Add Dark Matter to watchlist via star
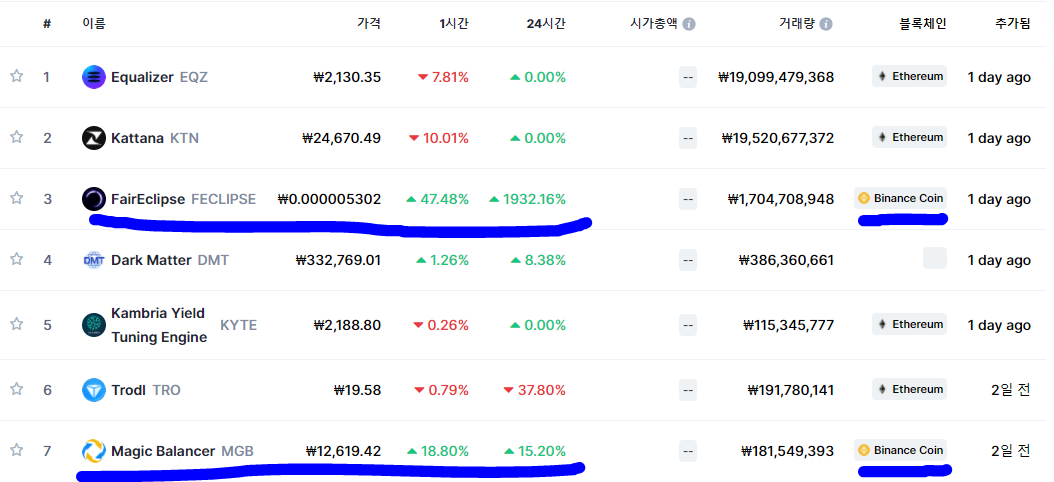Image resolution: width=1054 pixels, height=482 pixels. 17,259
